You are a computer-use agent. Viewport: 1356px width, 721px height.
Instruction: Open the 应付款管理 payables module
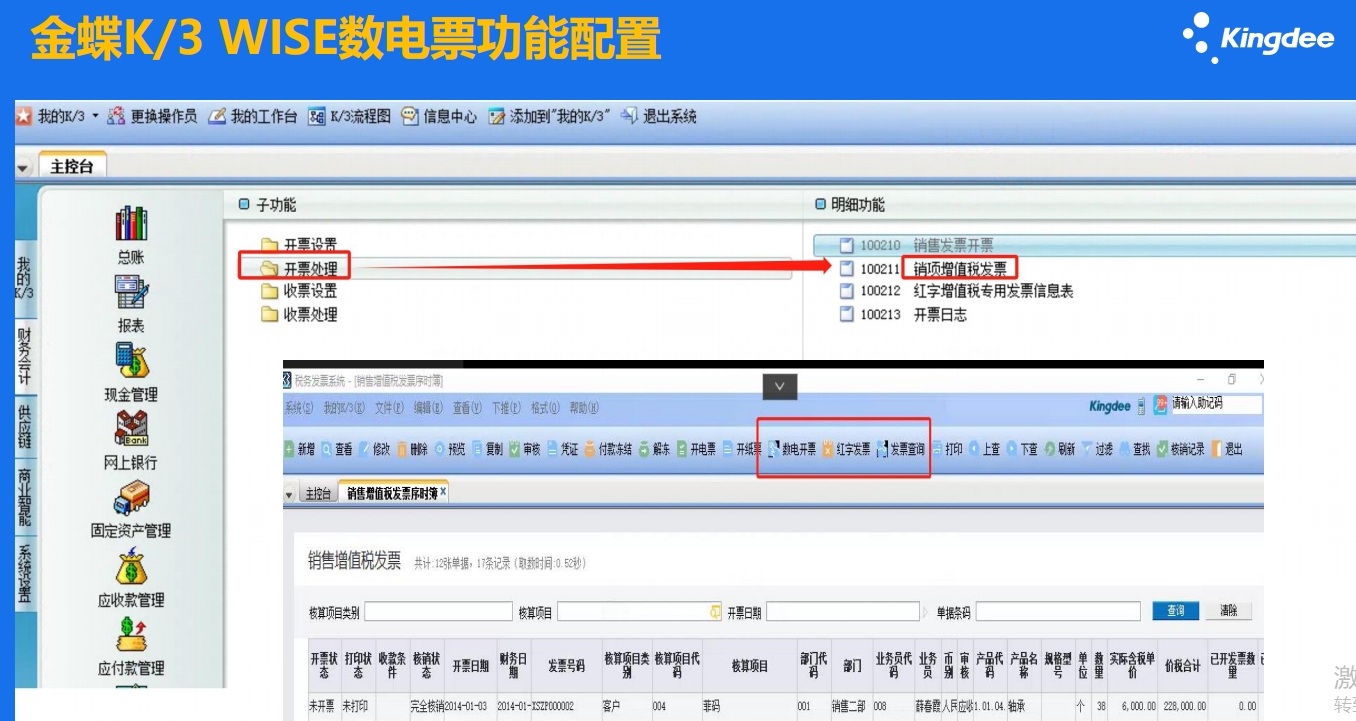click(131, 646)
